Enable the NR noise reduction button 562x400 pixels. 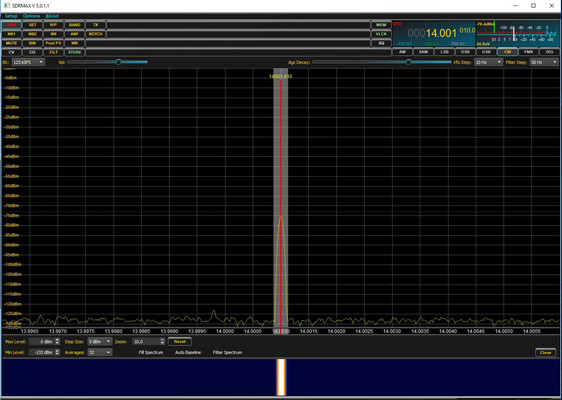53,34
